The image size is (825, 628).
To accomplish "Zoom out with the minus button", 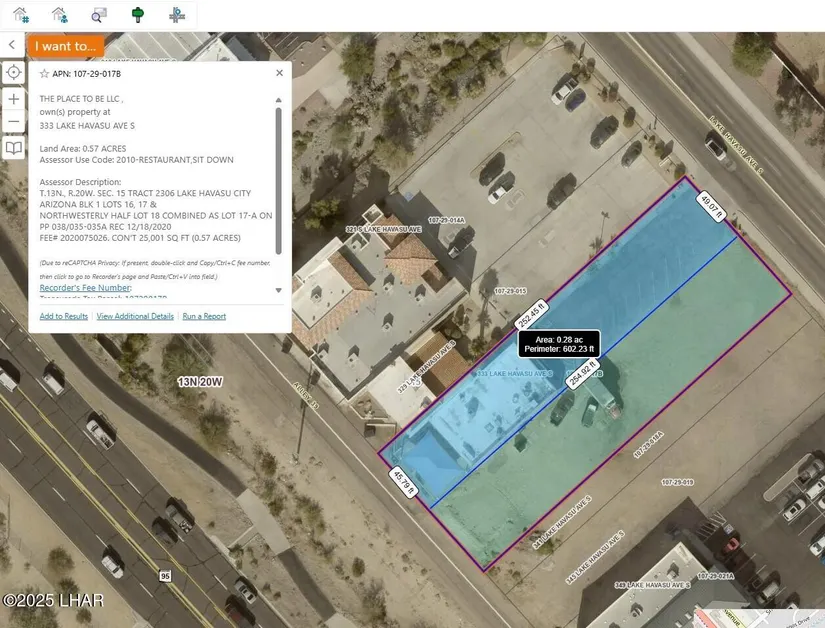I will 13,123.
